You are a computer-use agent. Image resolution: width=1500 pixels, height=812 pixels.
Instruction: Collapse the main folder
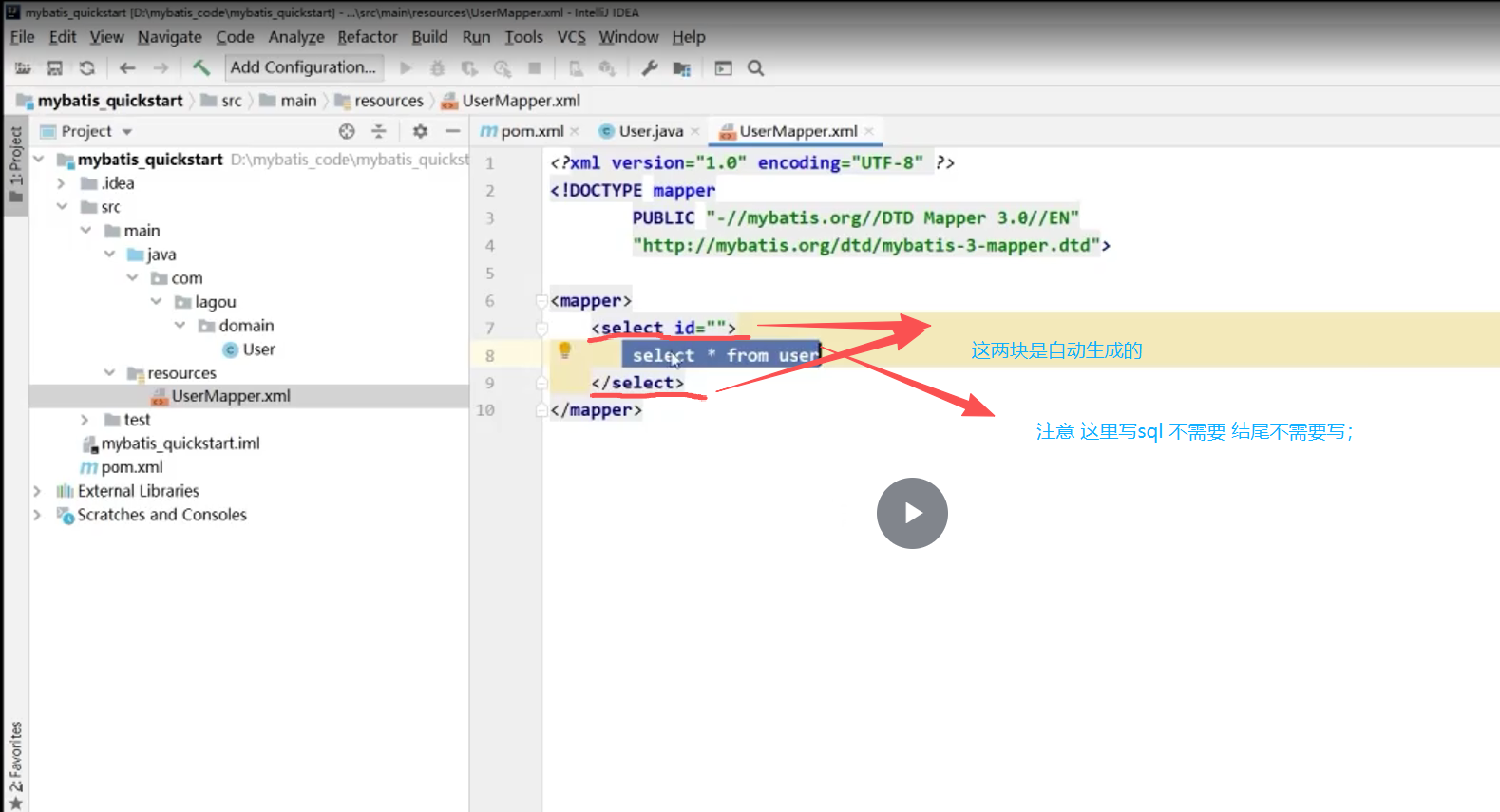85,231
